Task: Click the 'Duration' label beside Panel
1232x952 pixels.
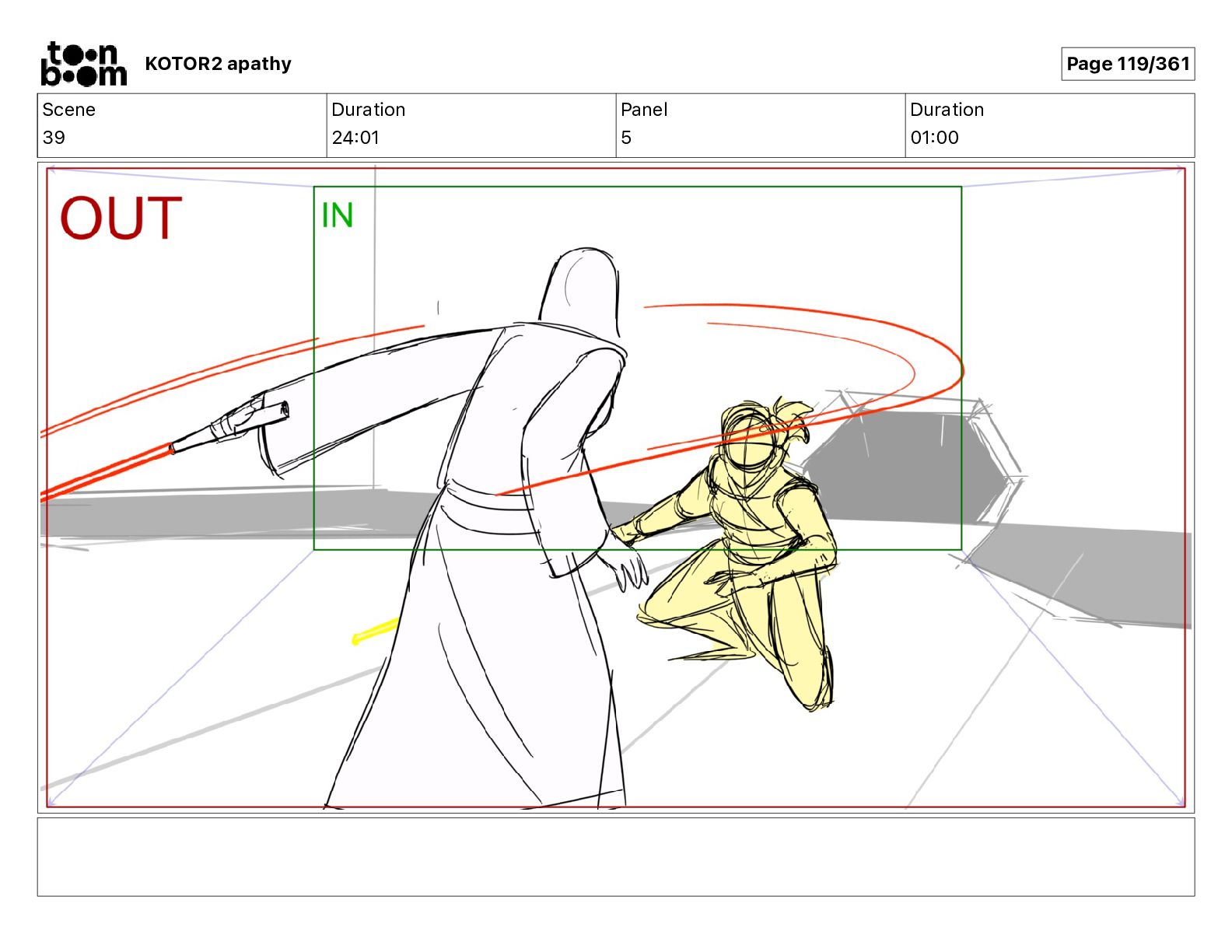Action: pyautogui.click(x=947, y=110)
